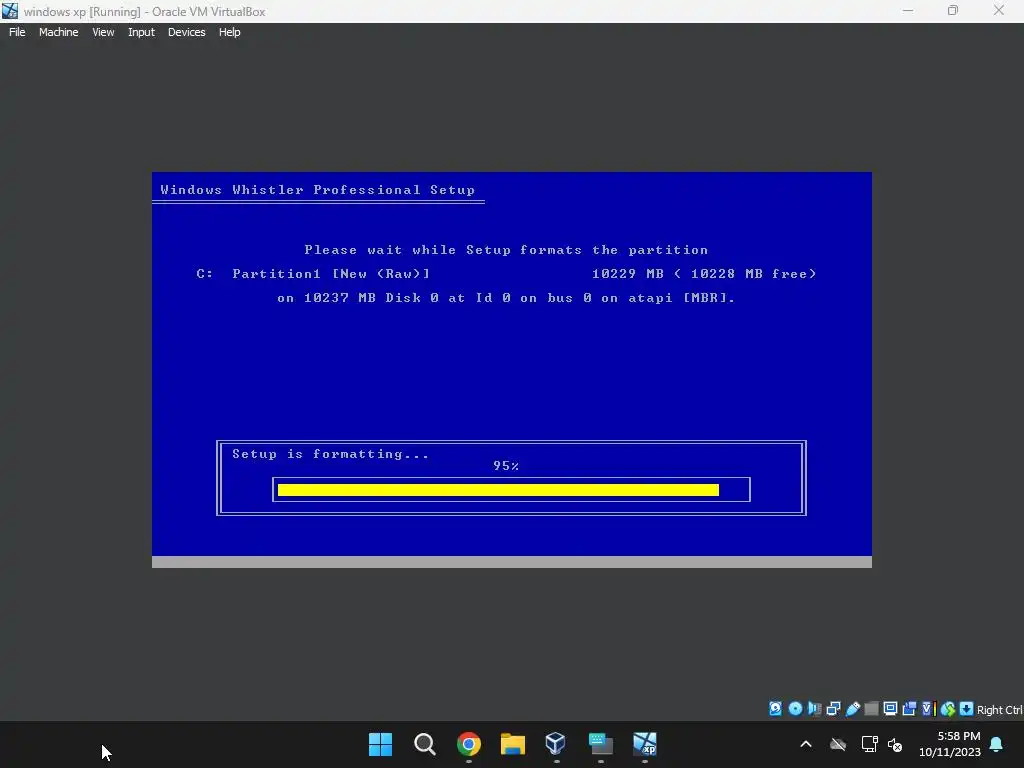The image size is (1024, 768).
Task: Click the 'on 10237 MB Disk 0' line
Action: (x=506, y=298)
